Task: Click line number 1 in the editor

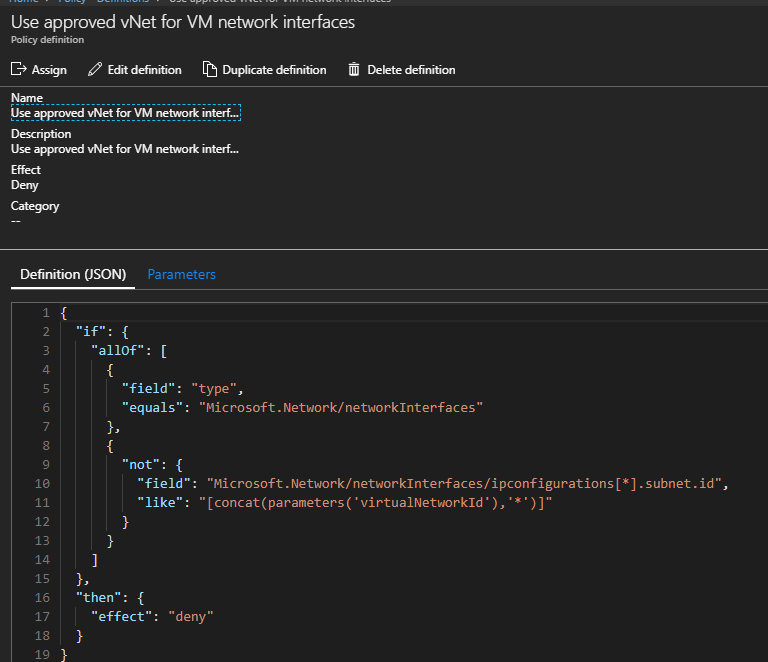Action: coord(45,313)
